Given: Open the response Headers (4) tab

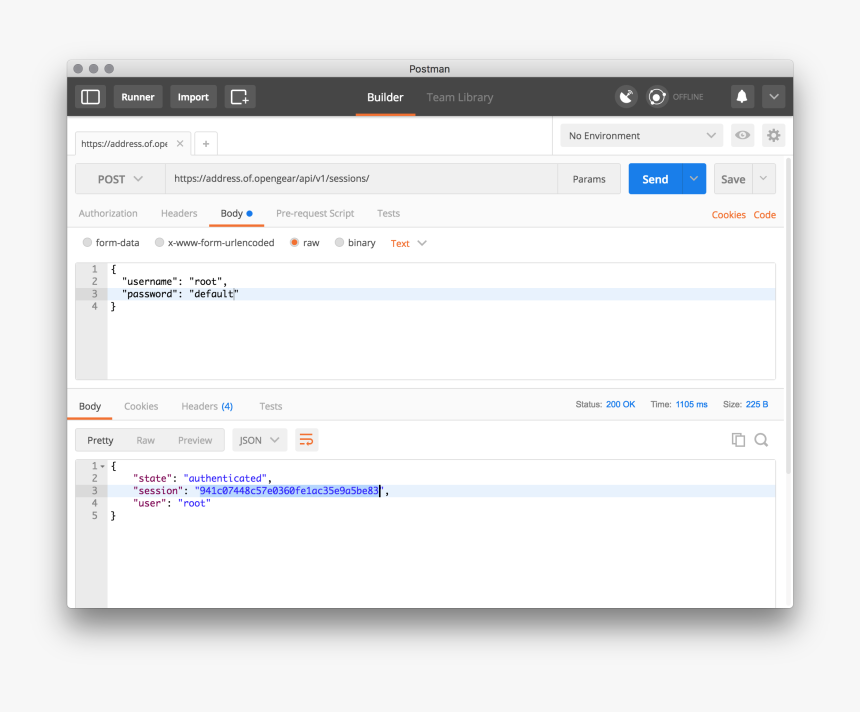Looking at the screenshot, I should 207,406.
